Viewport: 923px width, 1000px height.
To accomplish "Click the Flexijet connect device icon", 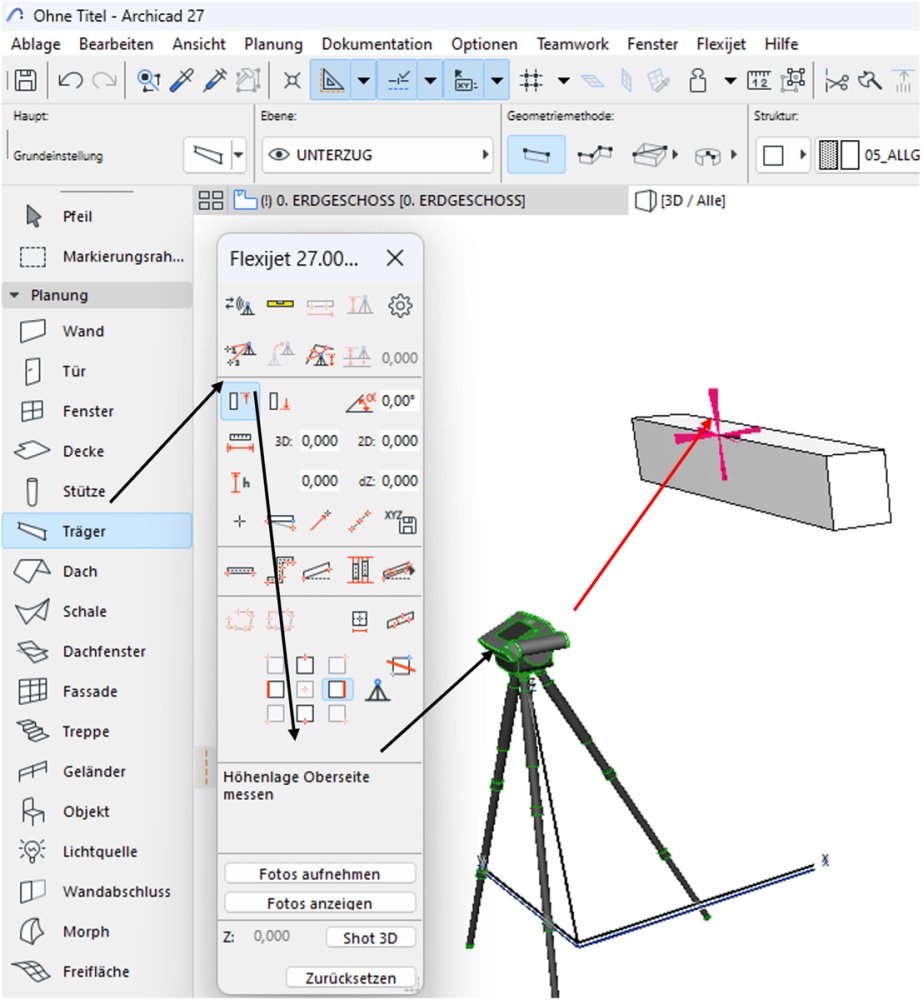I will click(x=239, y=305).
